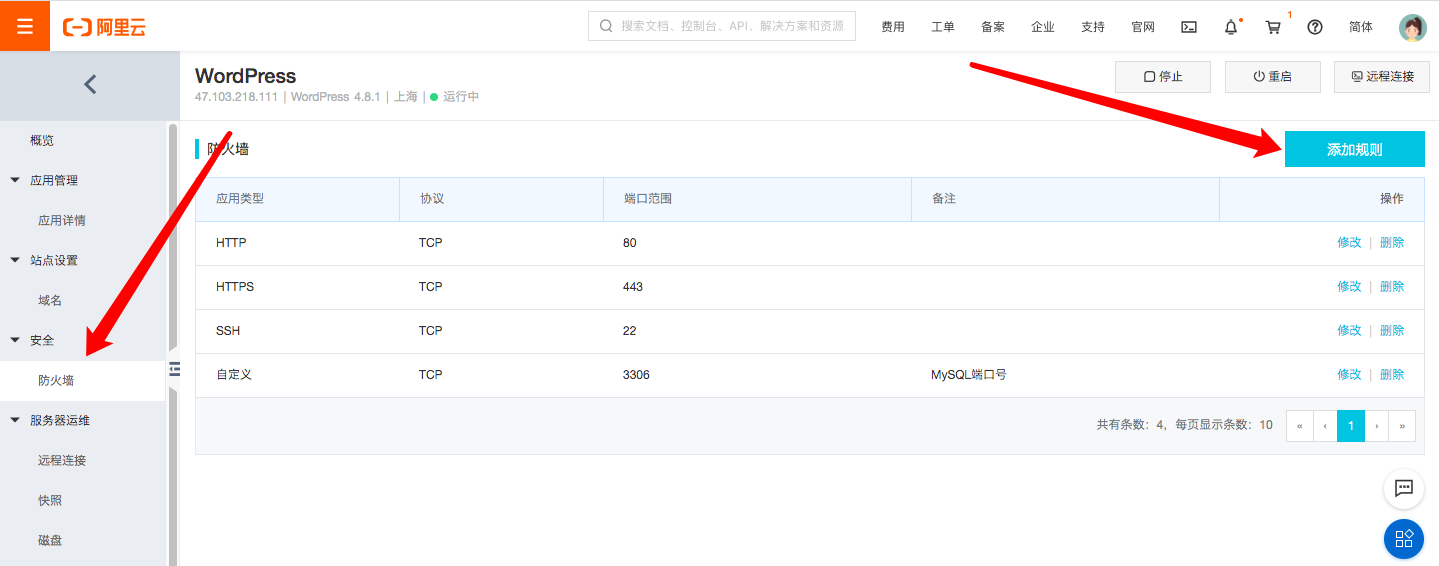Open 应用详情 in the sidebar

coord(62,221)
